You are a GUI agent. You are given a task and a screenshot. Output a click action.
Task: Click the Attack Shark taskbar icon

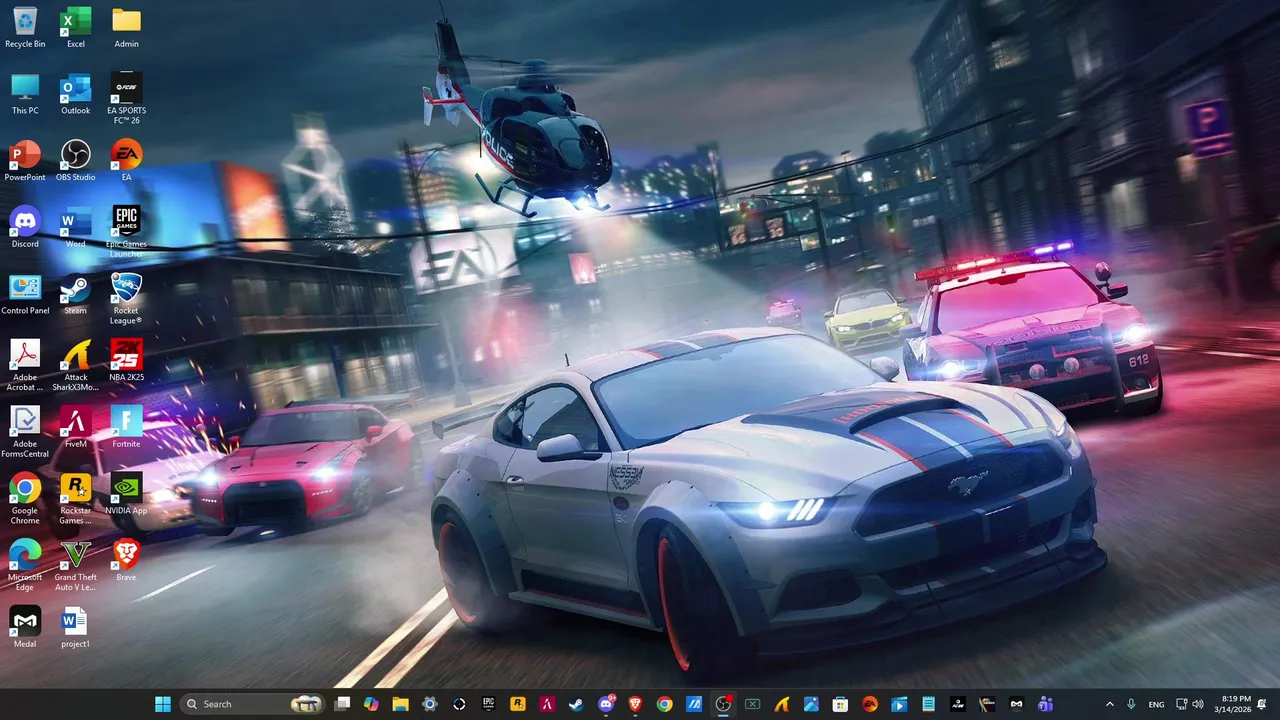coord(781,704)
